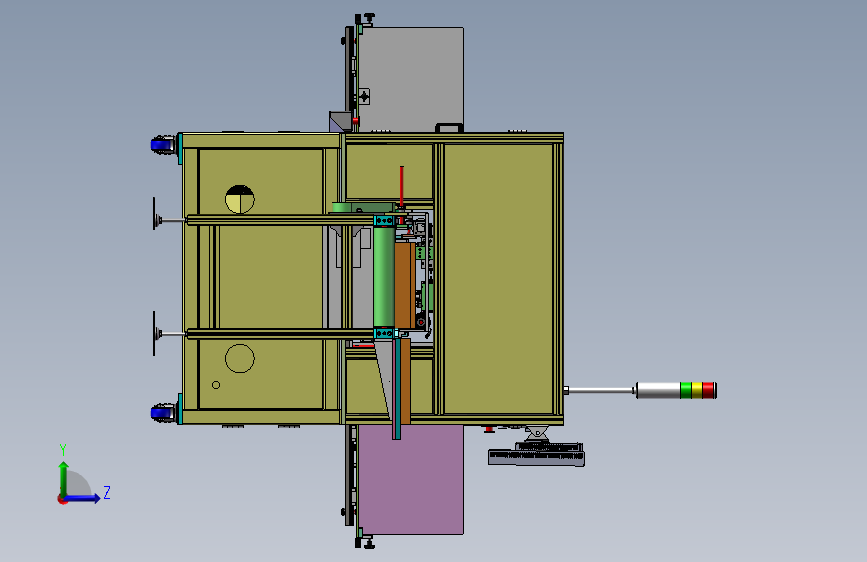This screenshot has height=562, width=867.
Task: Click the Z label on the axis triad
Action: coord(107,492)
